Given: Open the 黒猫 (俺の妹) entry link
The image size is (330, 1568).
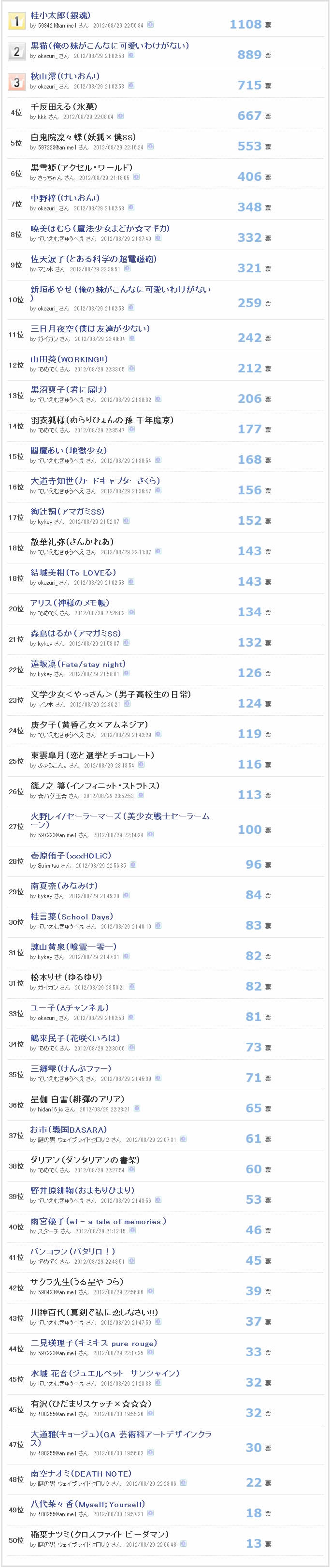Looking at the screenshot, I should (109, 45).
